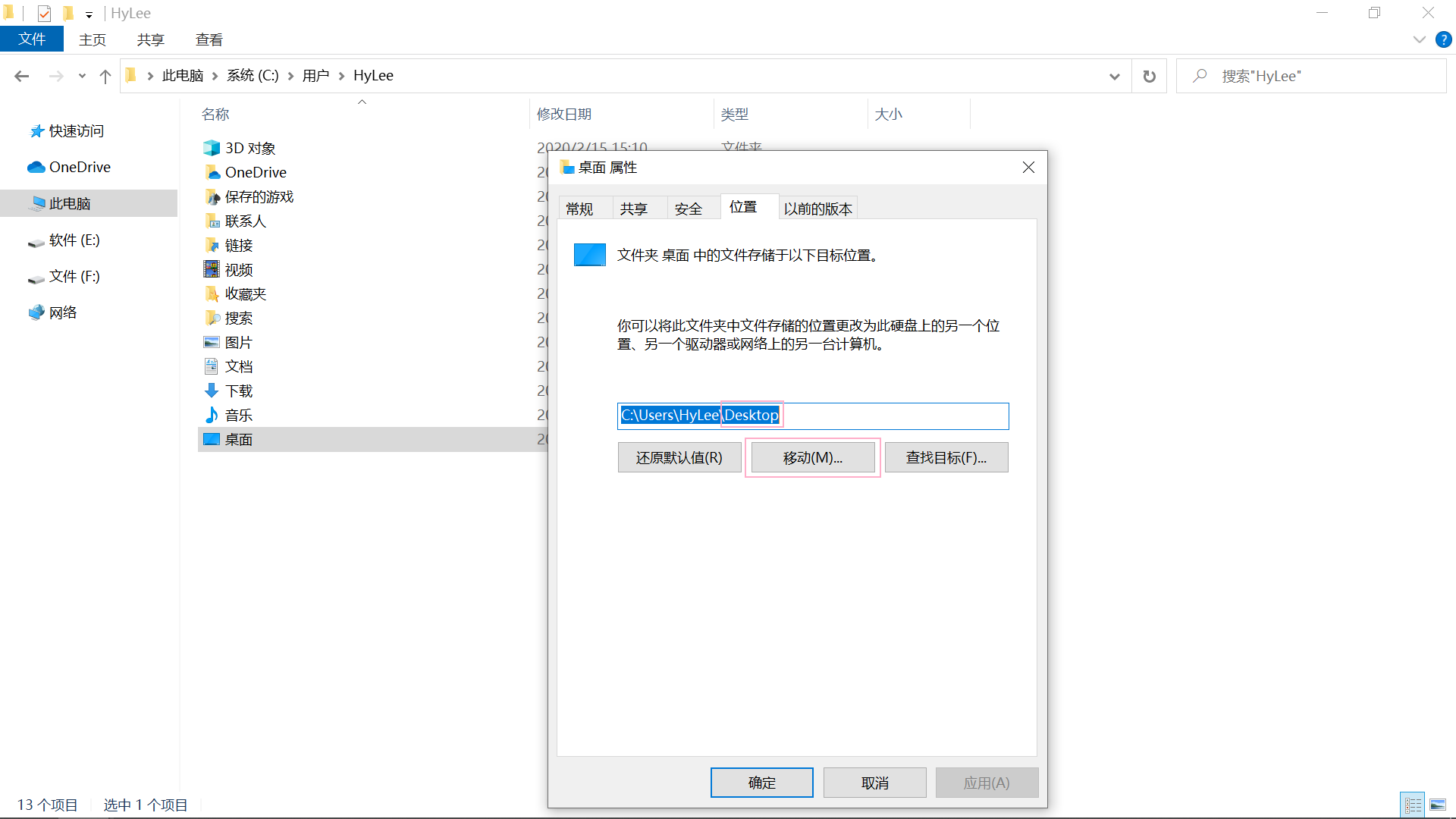Open recent locations dropdown arrow
1456x819 pixels.
82,76
